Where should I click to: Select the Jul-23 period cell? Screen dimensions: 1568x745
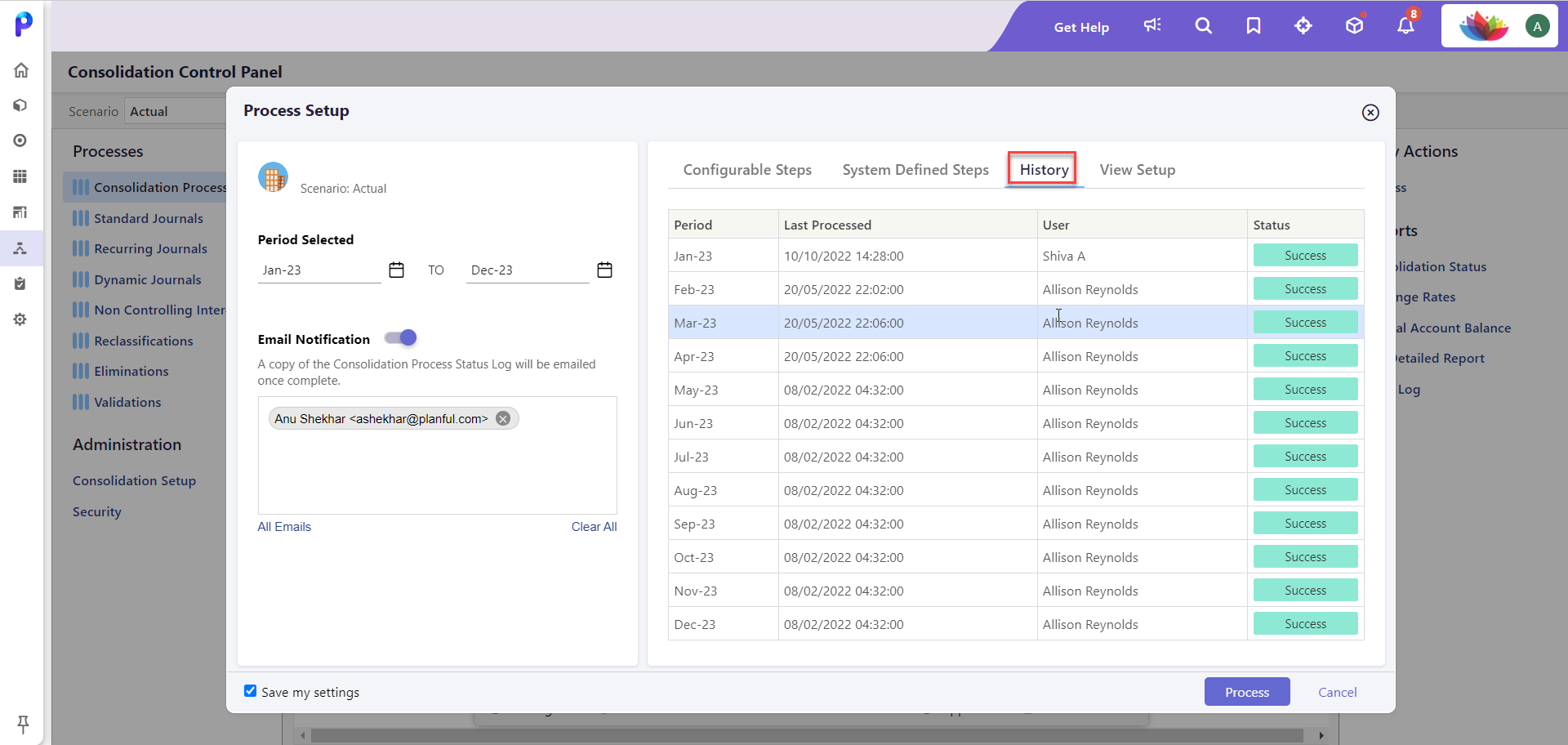(723, 457)
